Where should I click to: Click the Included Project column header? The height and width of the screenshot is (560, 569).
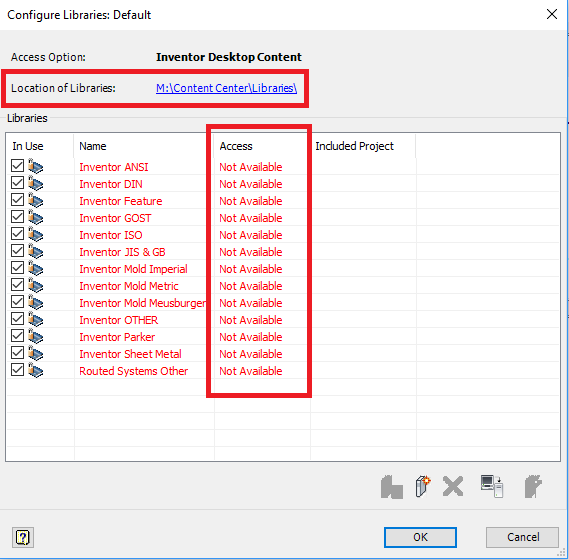[354, 146]
